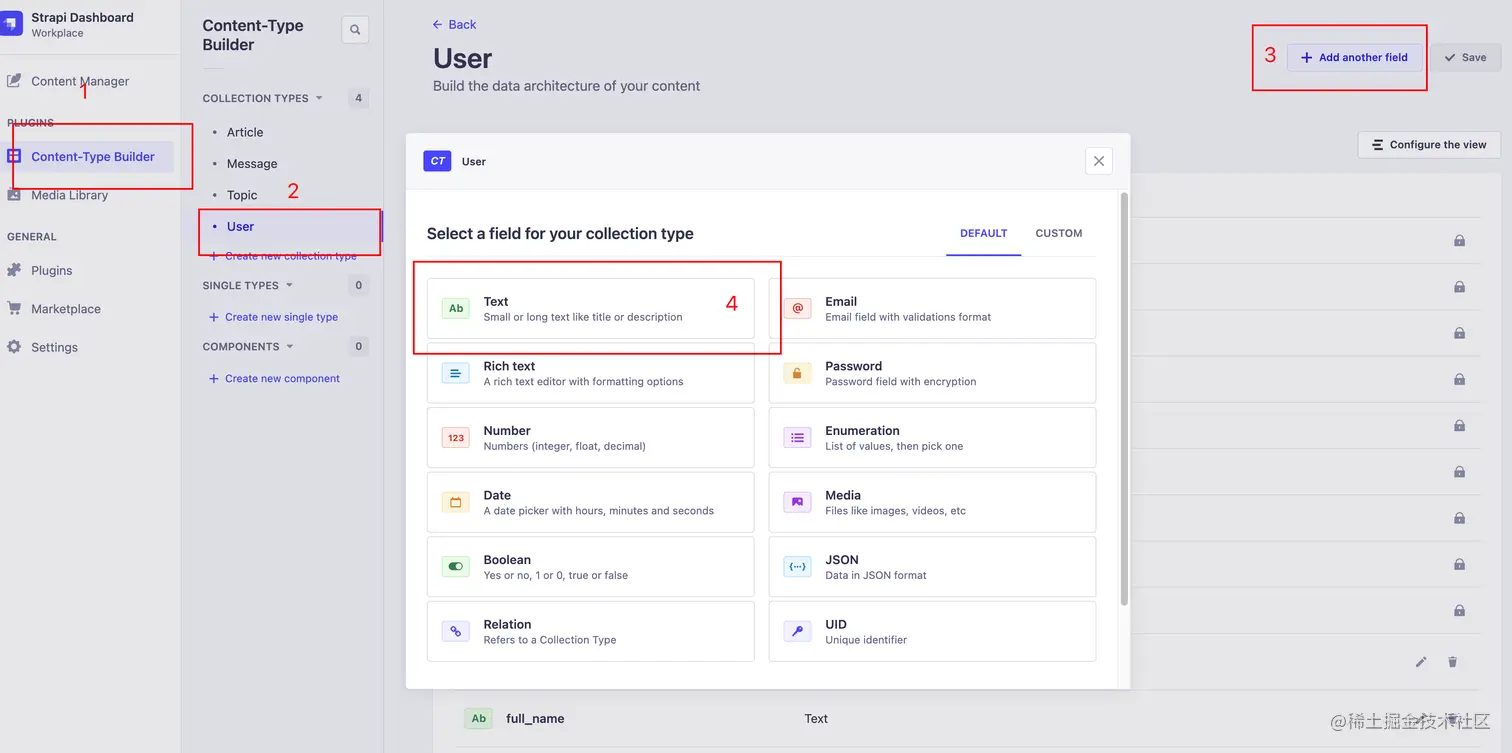Click the JSON braces icon
Viewport: 1512px width, 753px height.
(x=797, y=566)
